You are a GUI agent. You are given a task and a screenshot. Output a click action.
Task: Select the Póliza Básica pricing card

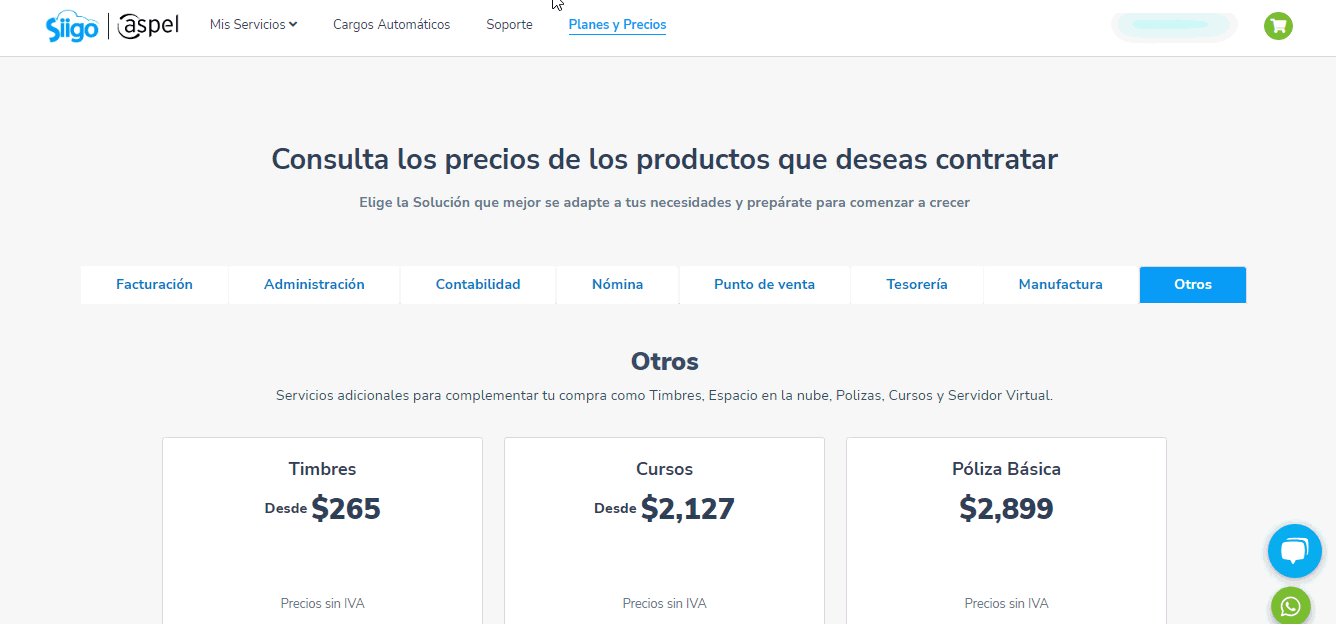click(x=1006, y=530)
